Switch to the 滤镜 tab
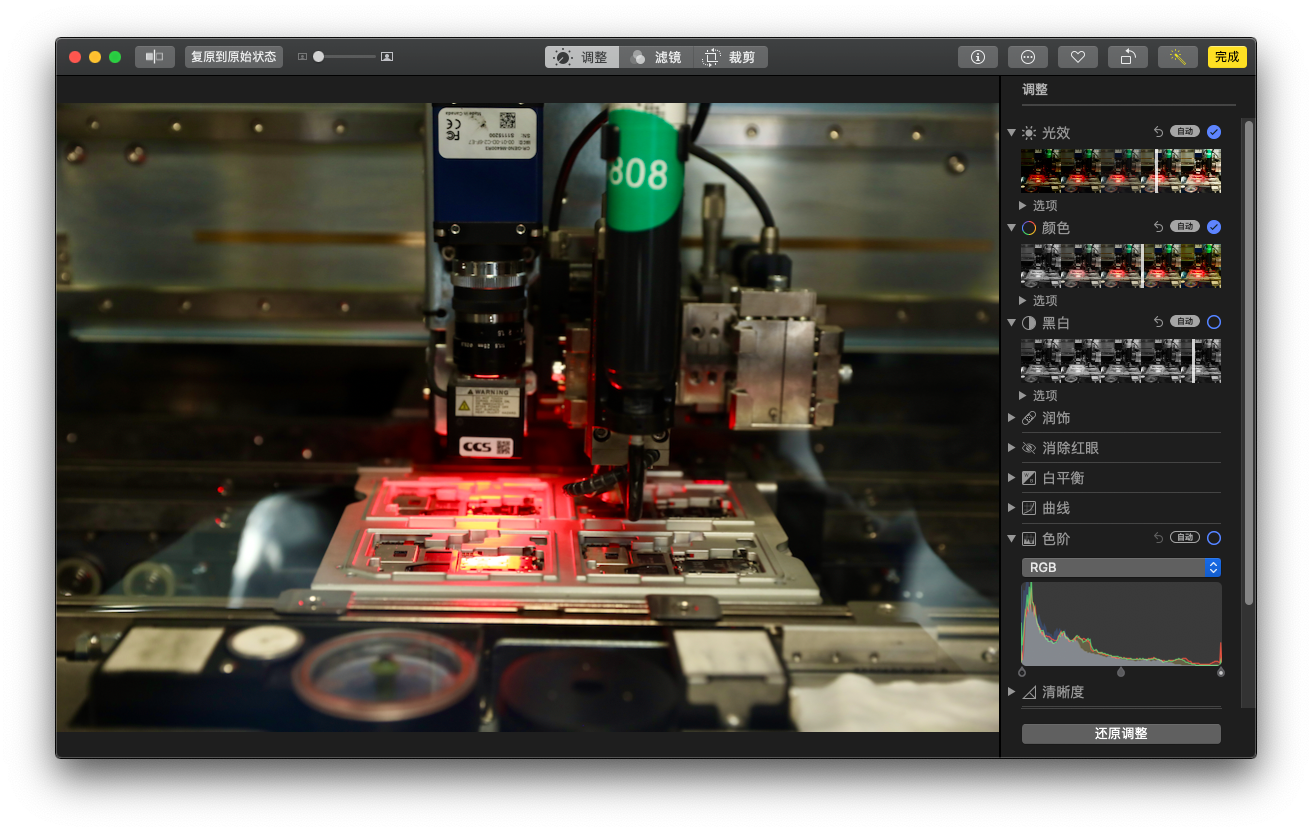The width and height of the screenshot is (1312, 832). 656,57
